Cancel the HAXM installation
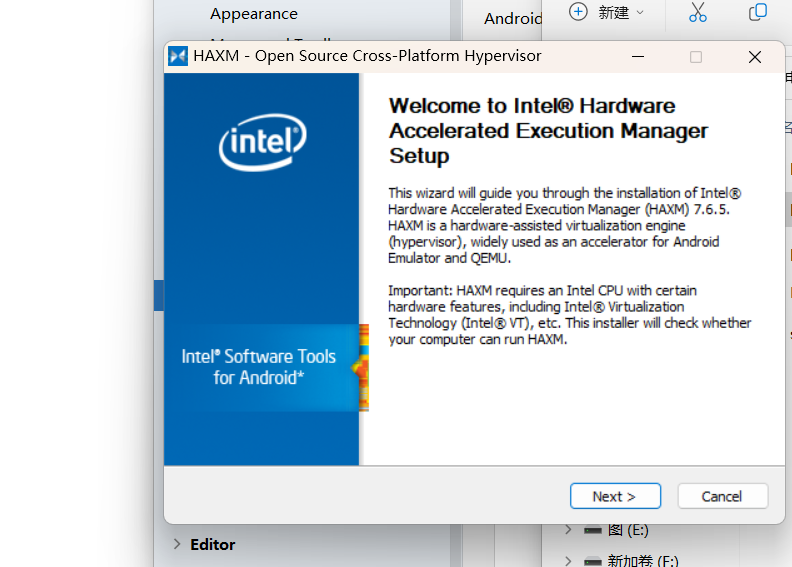The image size is (792, 567). (x=723, y=496)
